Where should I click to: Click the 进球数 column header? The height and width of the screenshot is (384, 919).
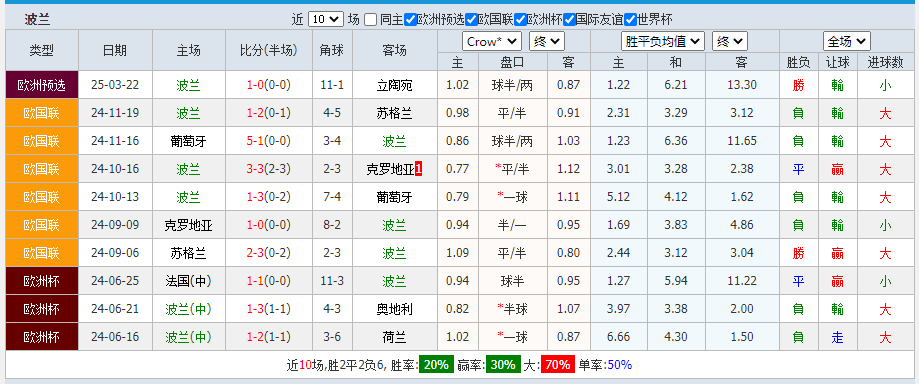click(x=885, y=62)
